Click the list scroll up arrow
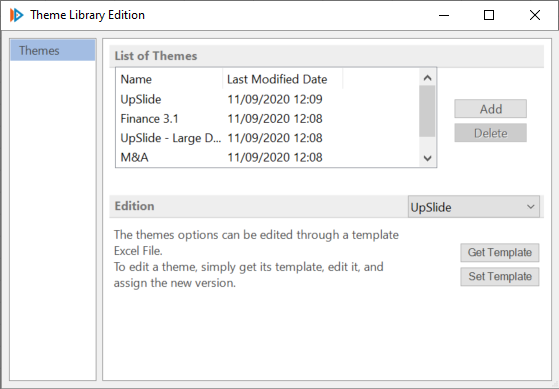559x389 pixels. click(x=427, y=77)
